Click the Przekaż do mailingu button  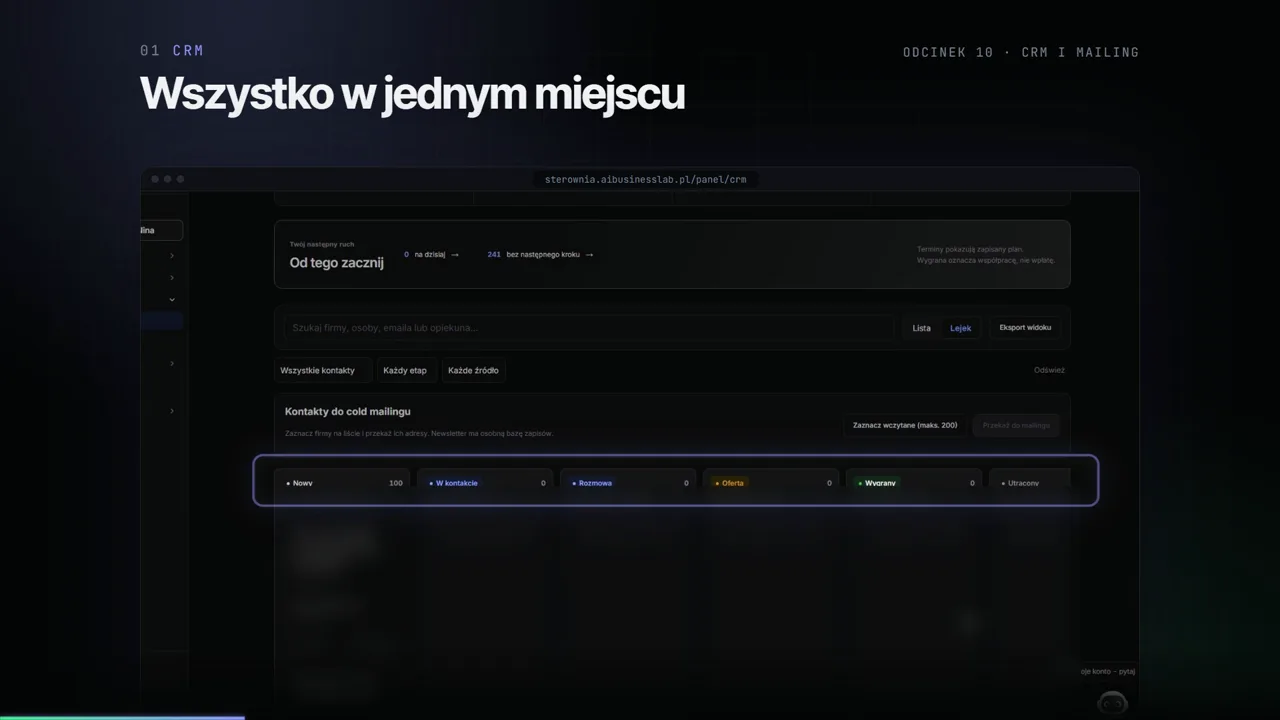1016,425
